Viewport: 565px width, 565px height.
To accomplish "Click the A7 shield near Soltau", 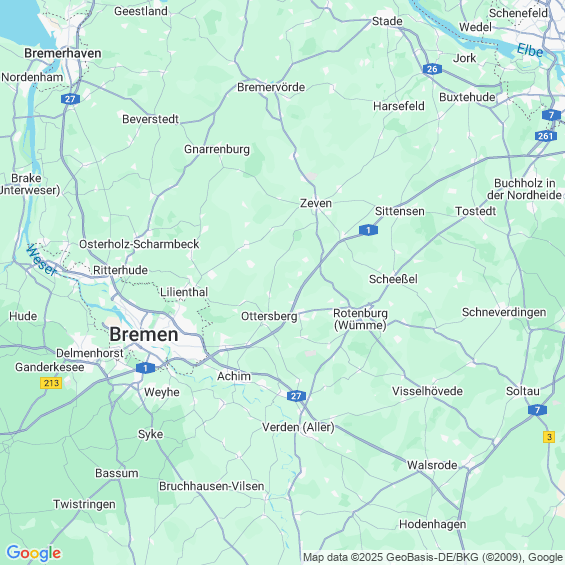I will pyautogui.click(x=537, y=410).
